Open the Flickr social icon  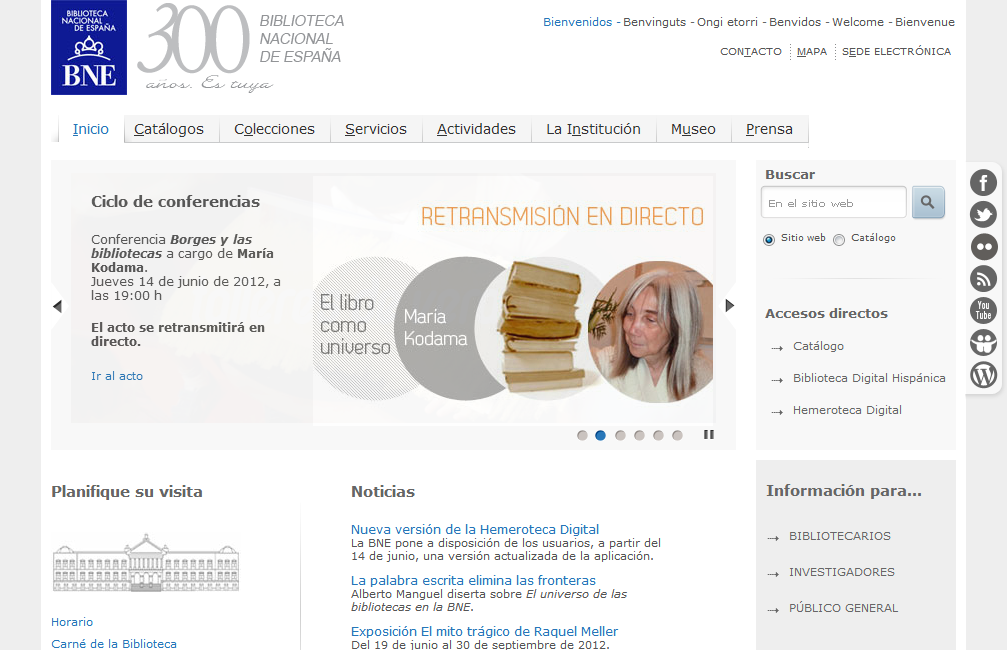click(983, 247)
